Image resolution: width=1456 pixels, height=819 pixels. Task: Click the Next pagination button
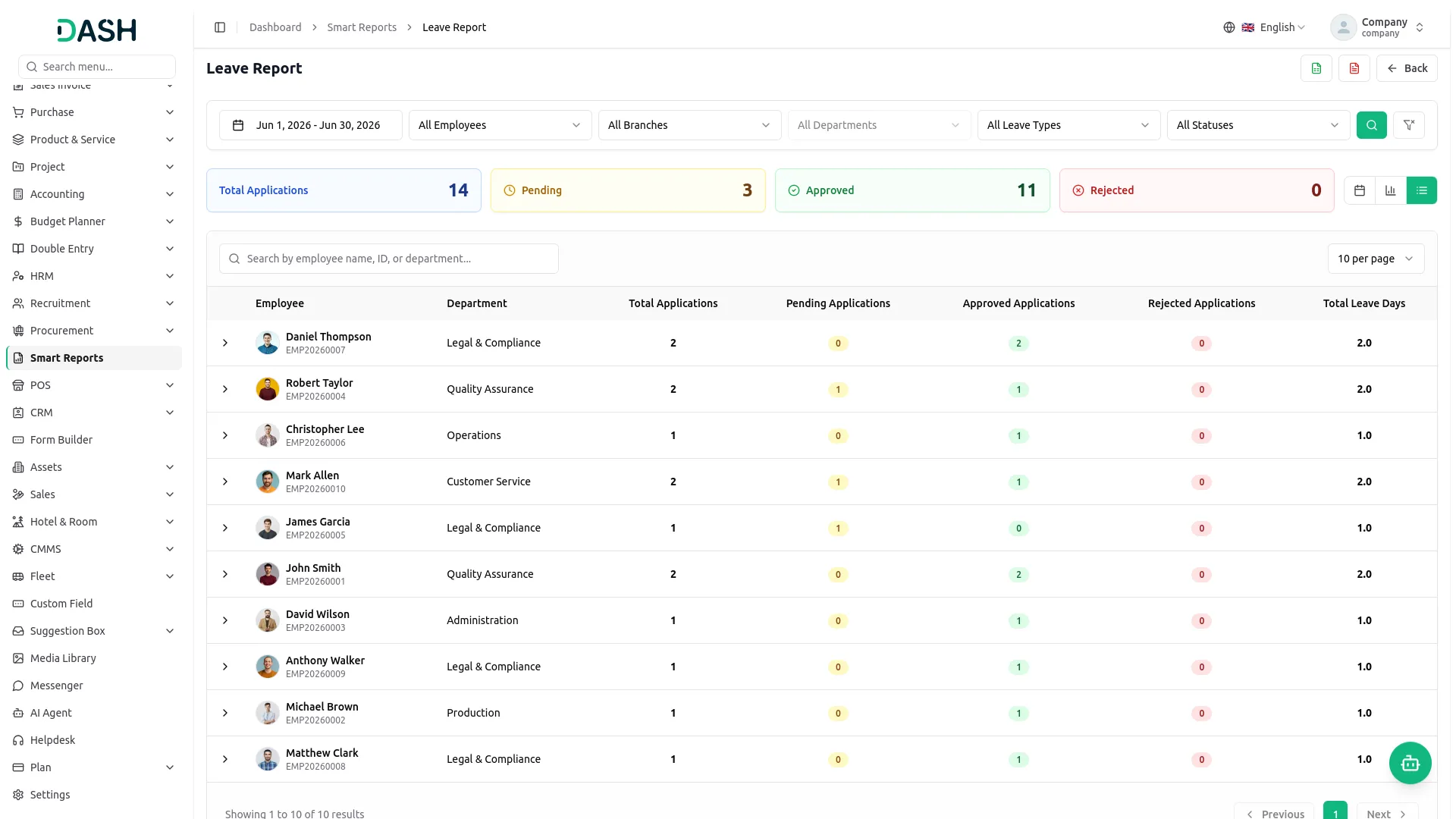point(1387,813)
